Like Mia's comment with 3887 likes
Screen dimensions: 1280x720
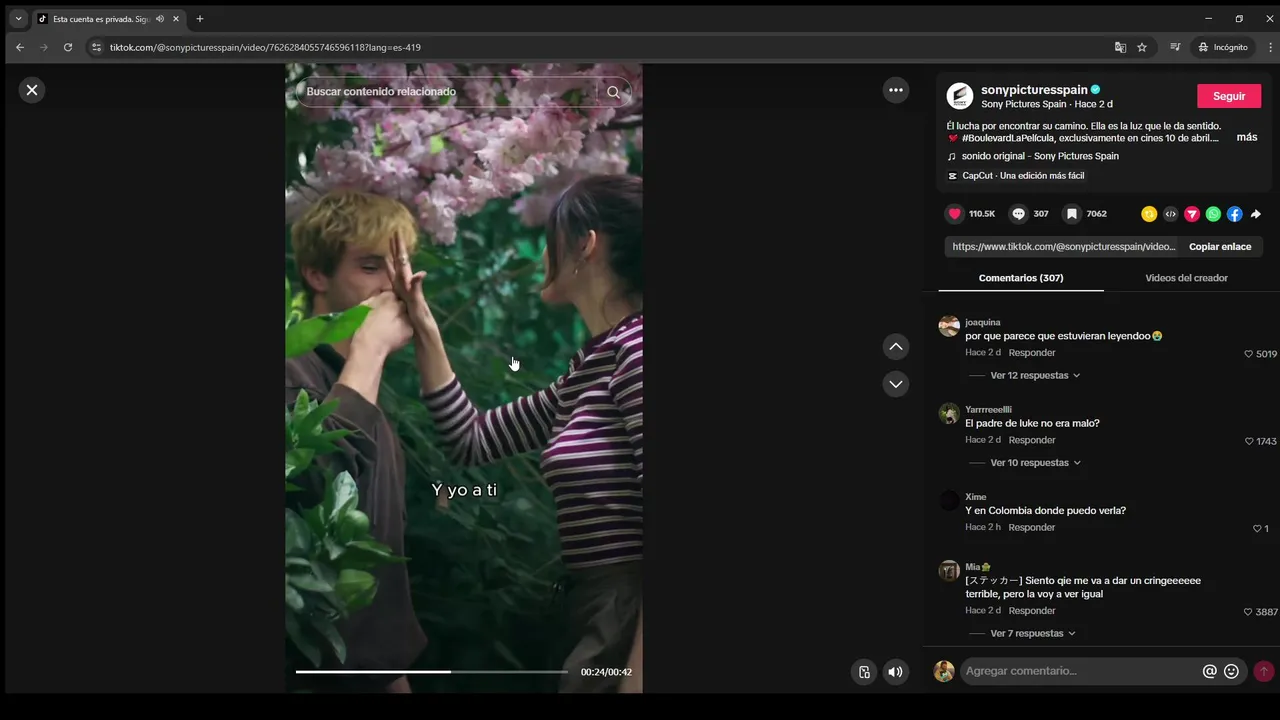click(1248, 612)
